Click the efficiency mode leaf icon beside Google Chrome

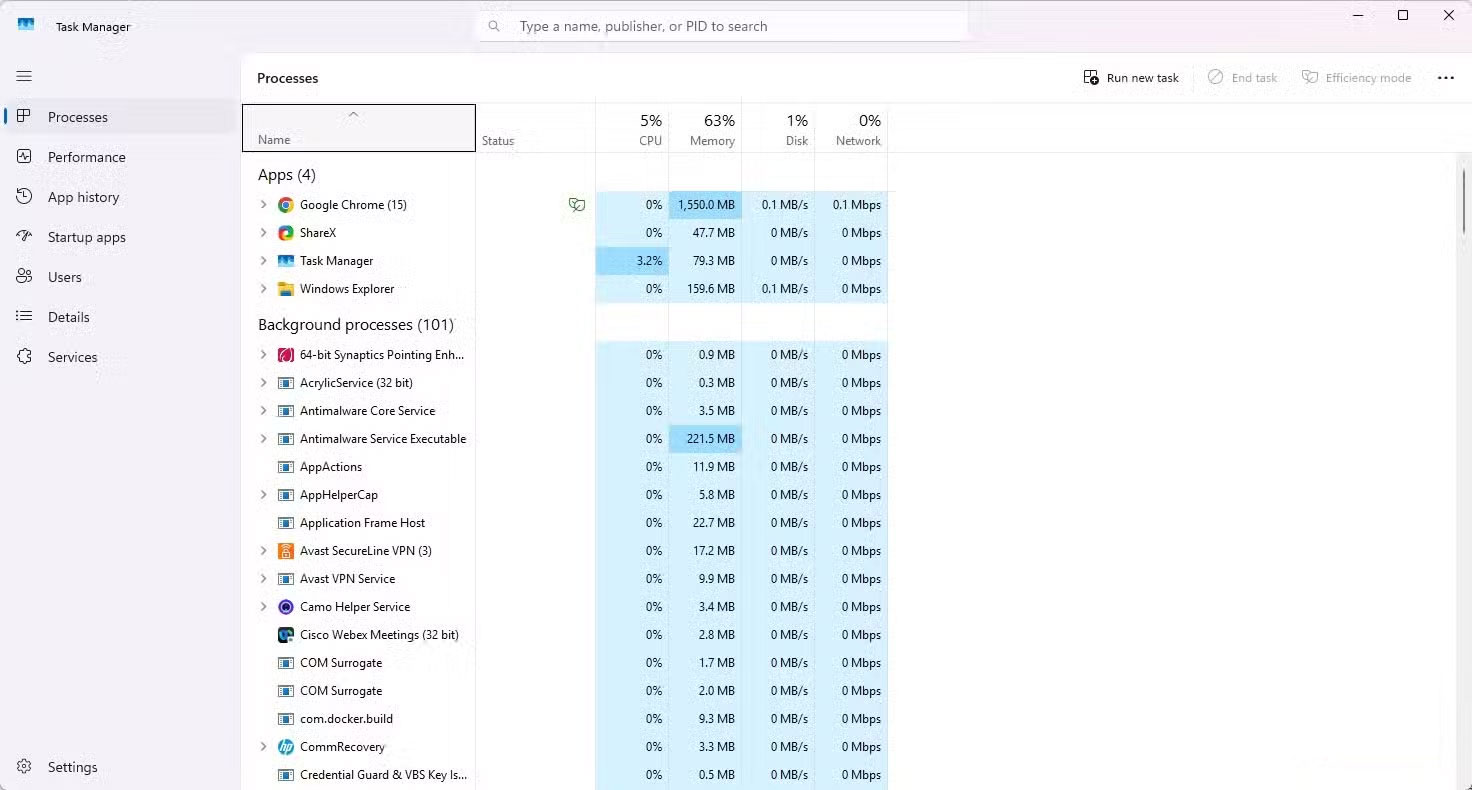tap(577, 204)
